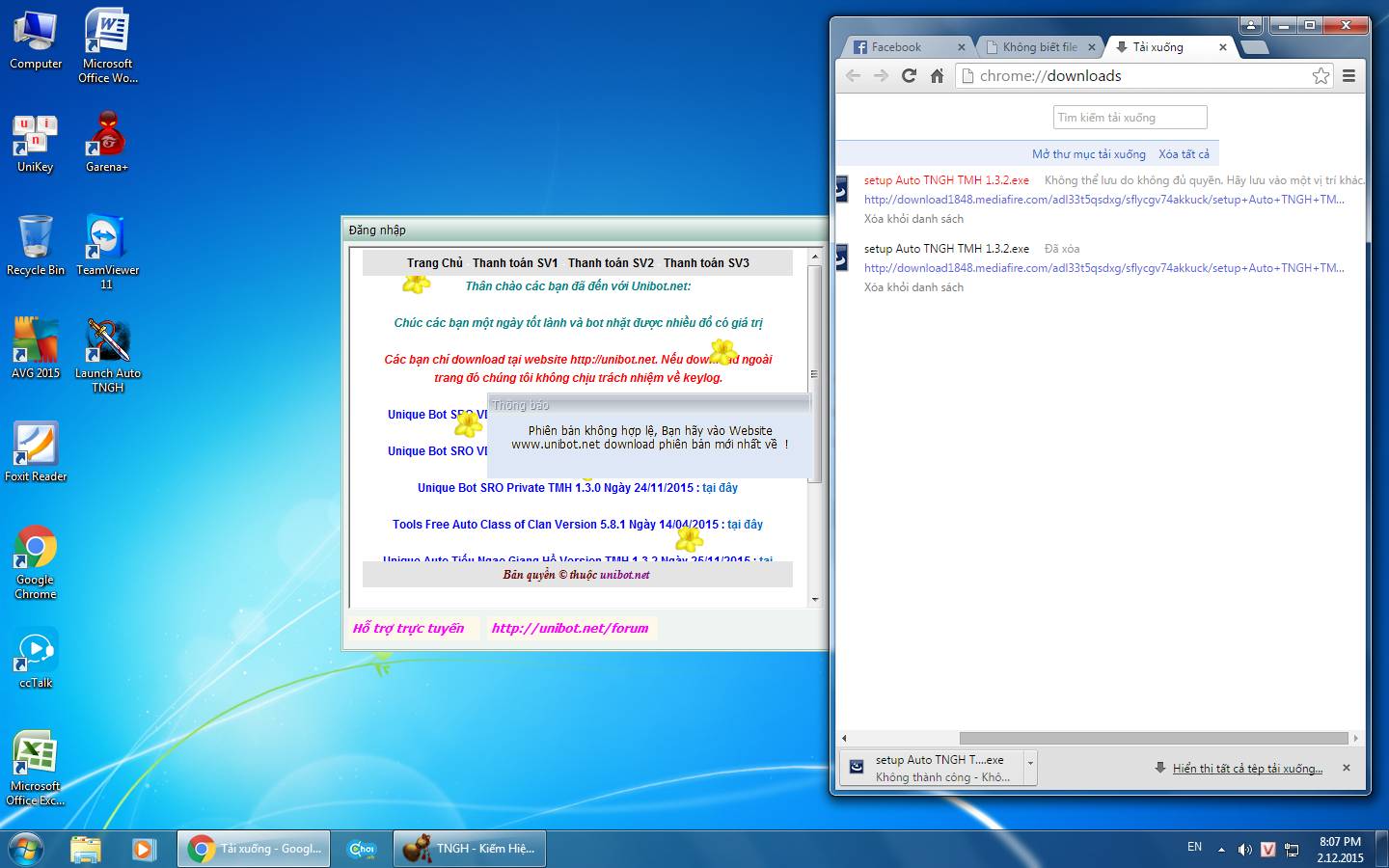Image resolution: width=1389 pixels, height=868 pixels.
Task: Click Trang Chủ in Đăng nhập window
Action: coord(435,262)
